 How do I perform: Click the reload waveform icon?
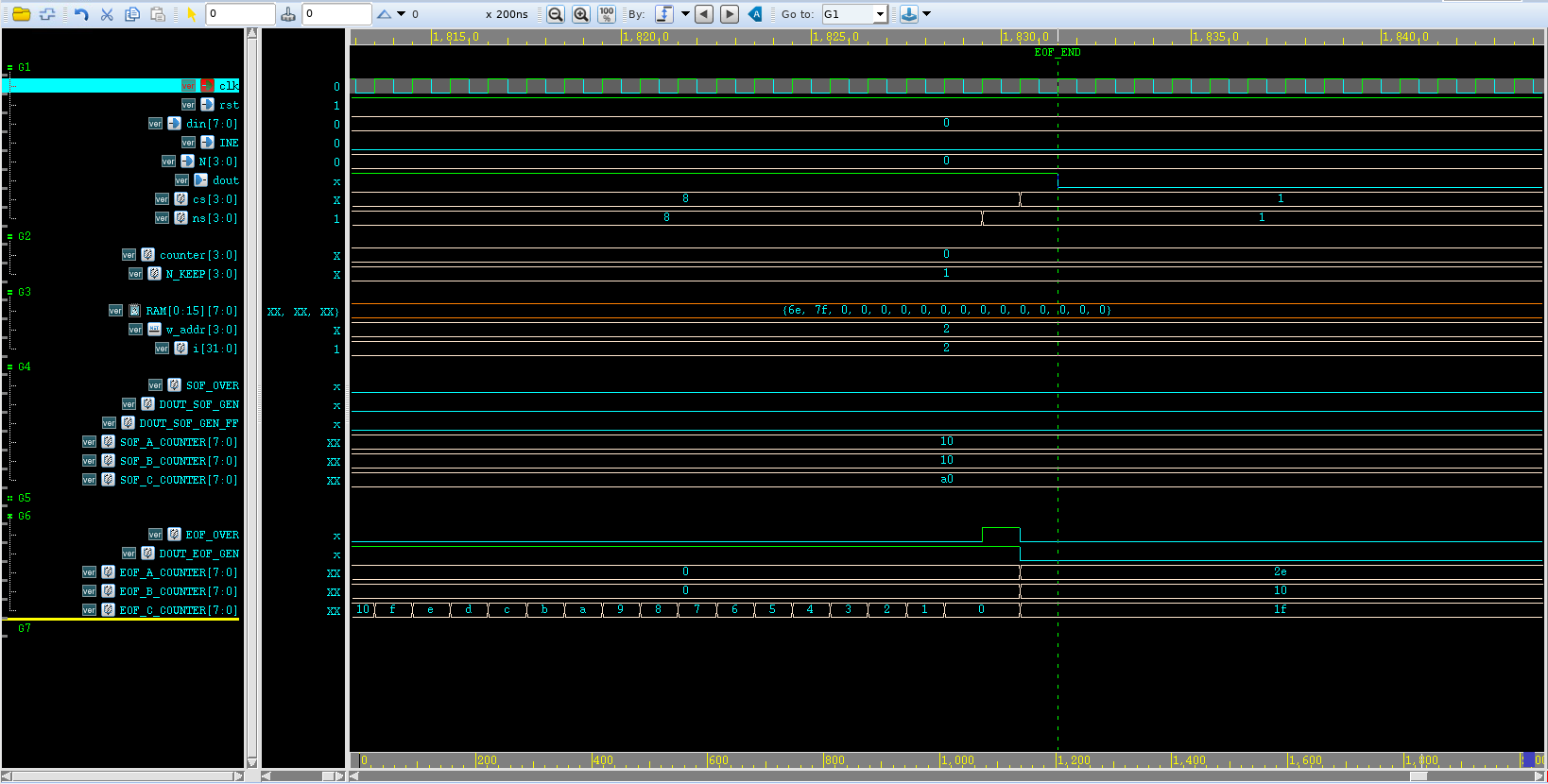[47, 14]
